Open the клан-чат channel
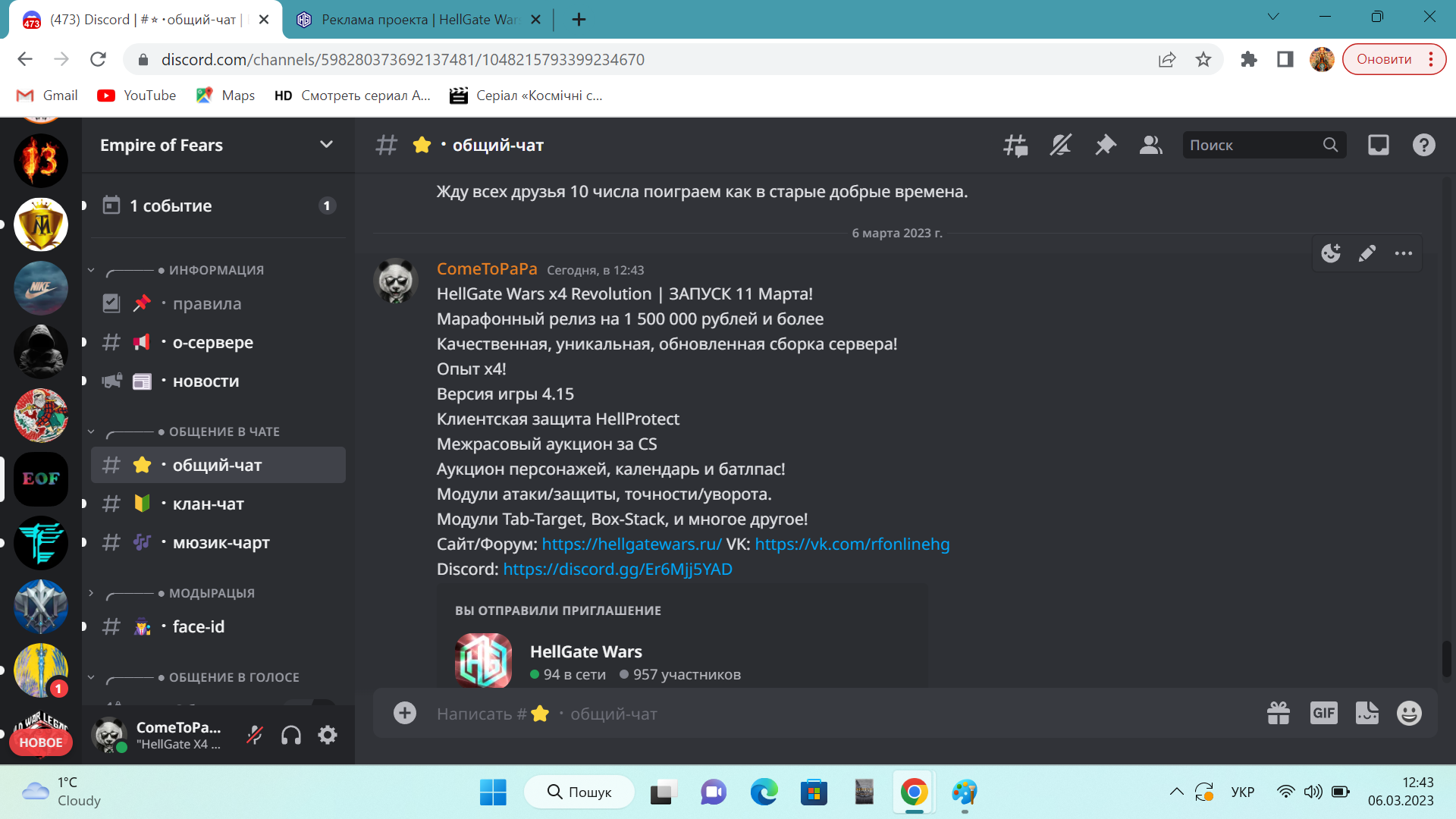This screenshot has height=819, width=1456. [x=218, y=504]
